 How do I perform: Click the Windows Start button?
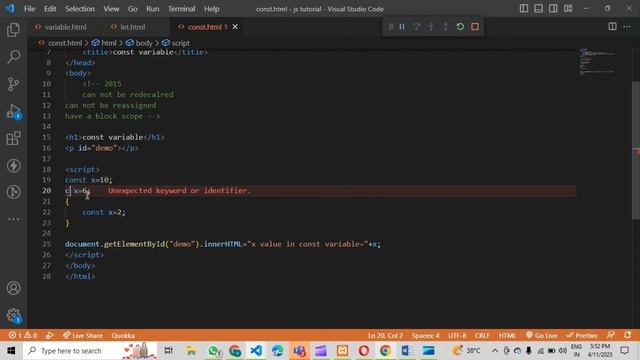11,351
